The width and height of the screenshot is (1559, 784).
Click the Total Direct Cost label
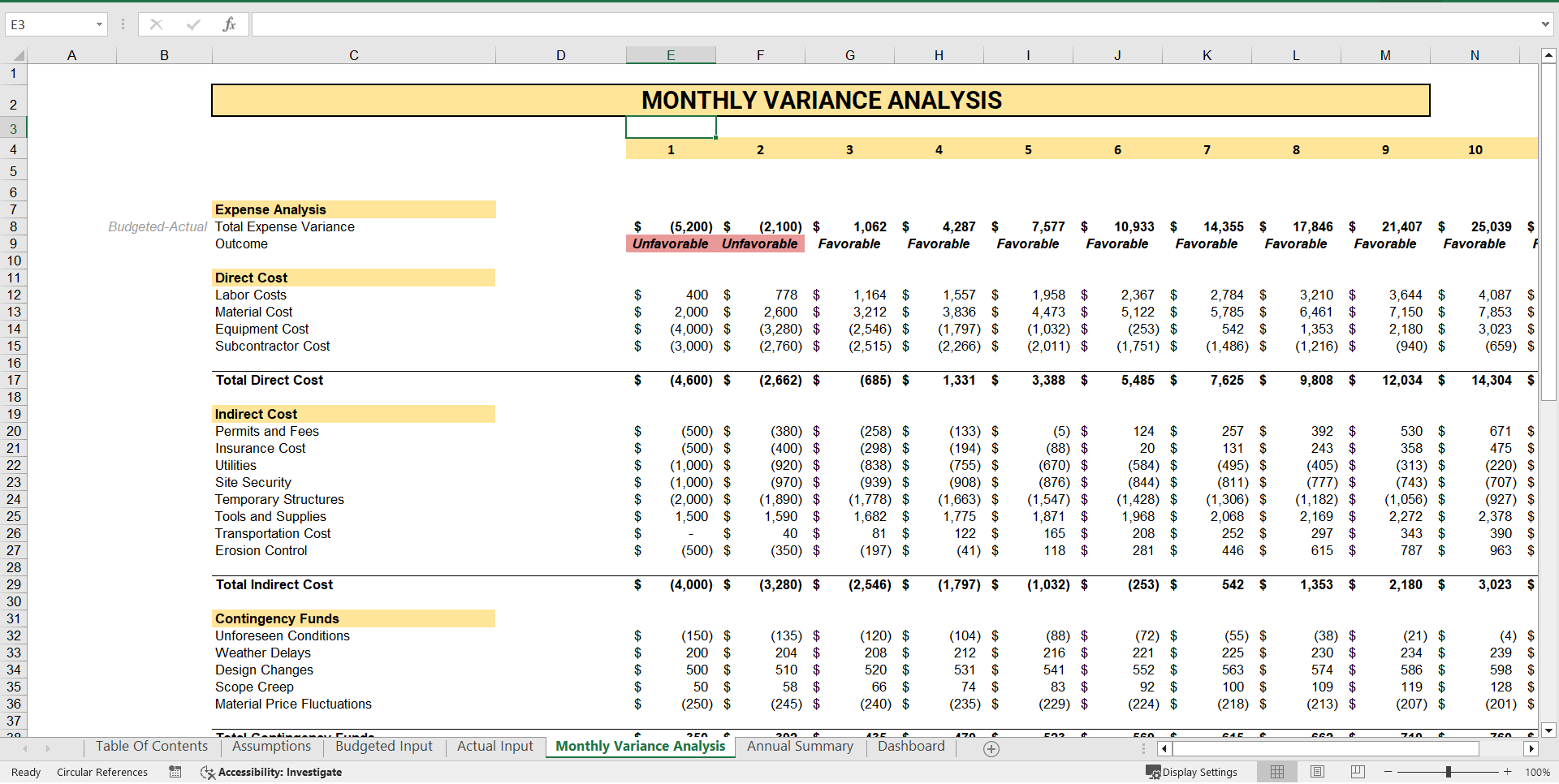click(270, 381)
